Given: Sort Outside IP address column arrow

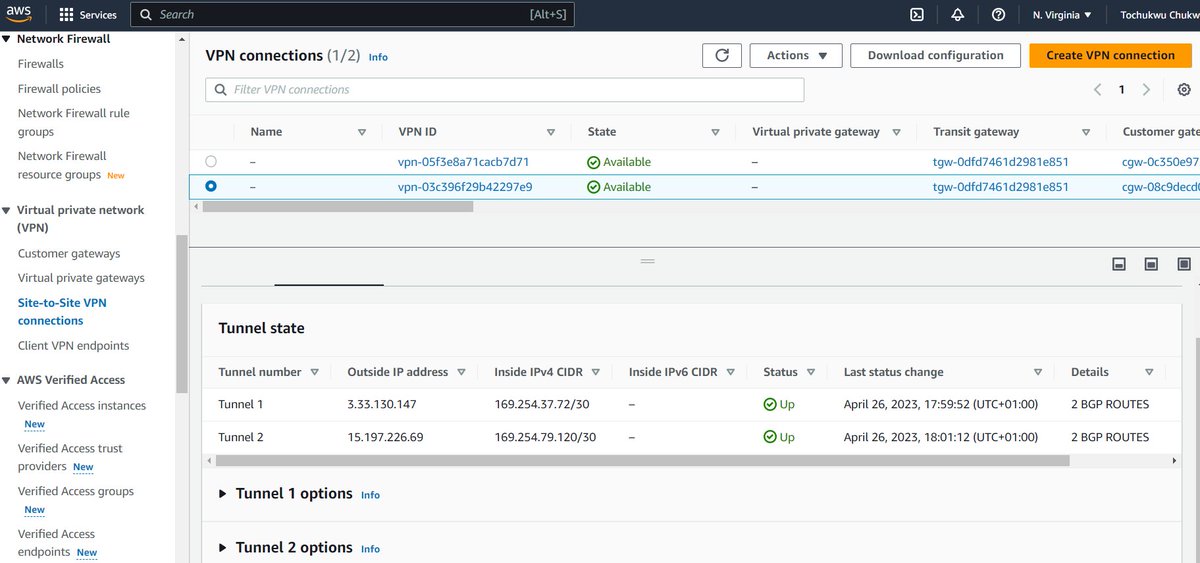Looking at the screenshot, I should [461, 372].
